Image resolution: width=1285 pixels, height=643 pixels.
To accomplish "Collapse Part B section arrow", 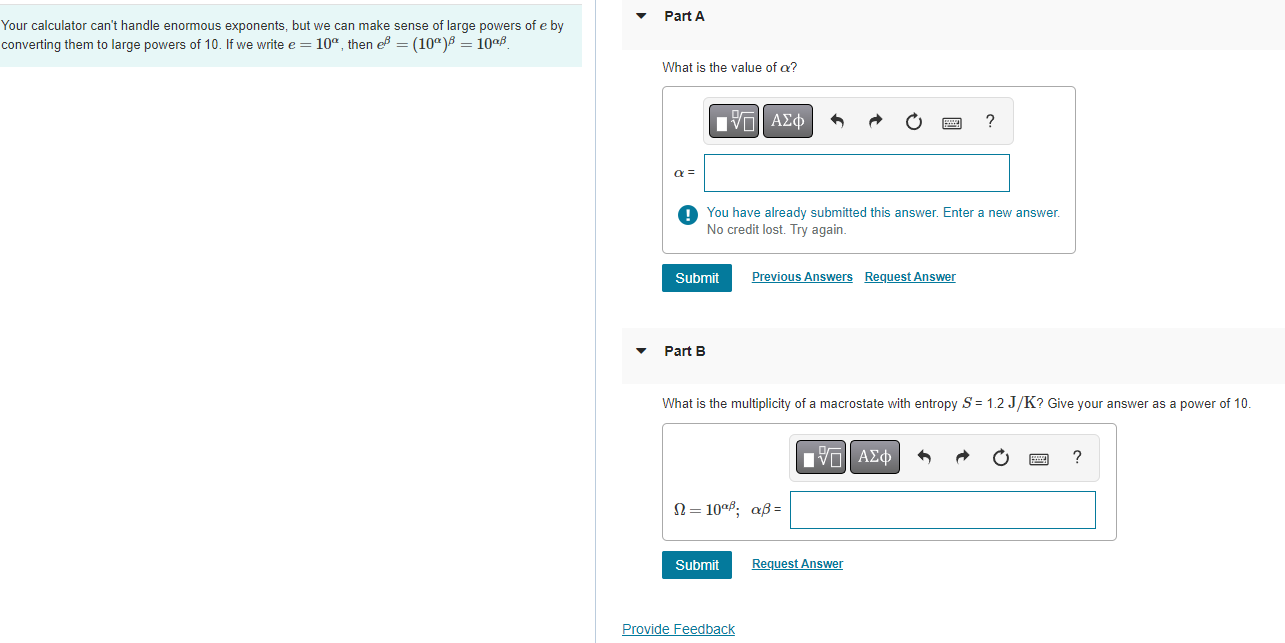I will point(641,351).
